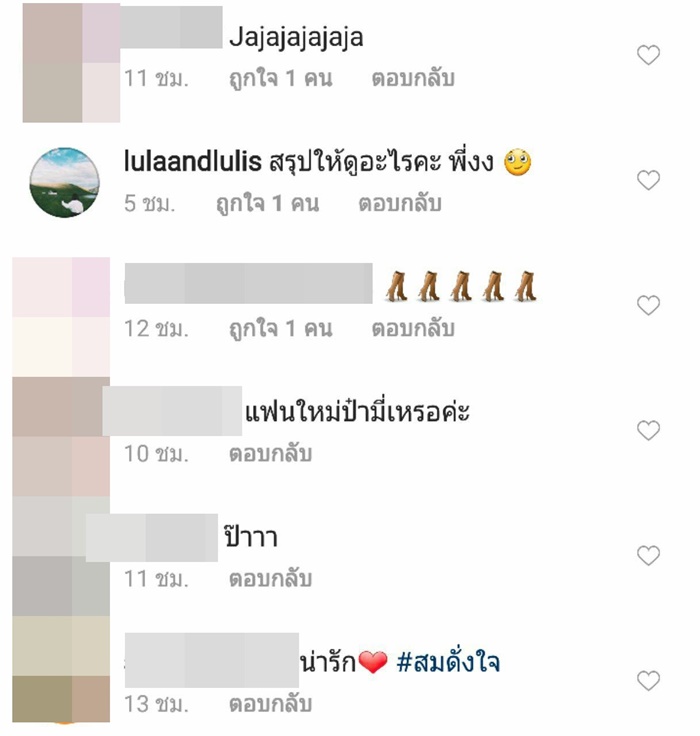Reply to the แฟนใหม่ป๋ามี่ comment
Viewport: 700px width, 736px height.
(x=270, y=454)
